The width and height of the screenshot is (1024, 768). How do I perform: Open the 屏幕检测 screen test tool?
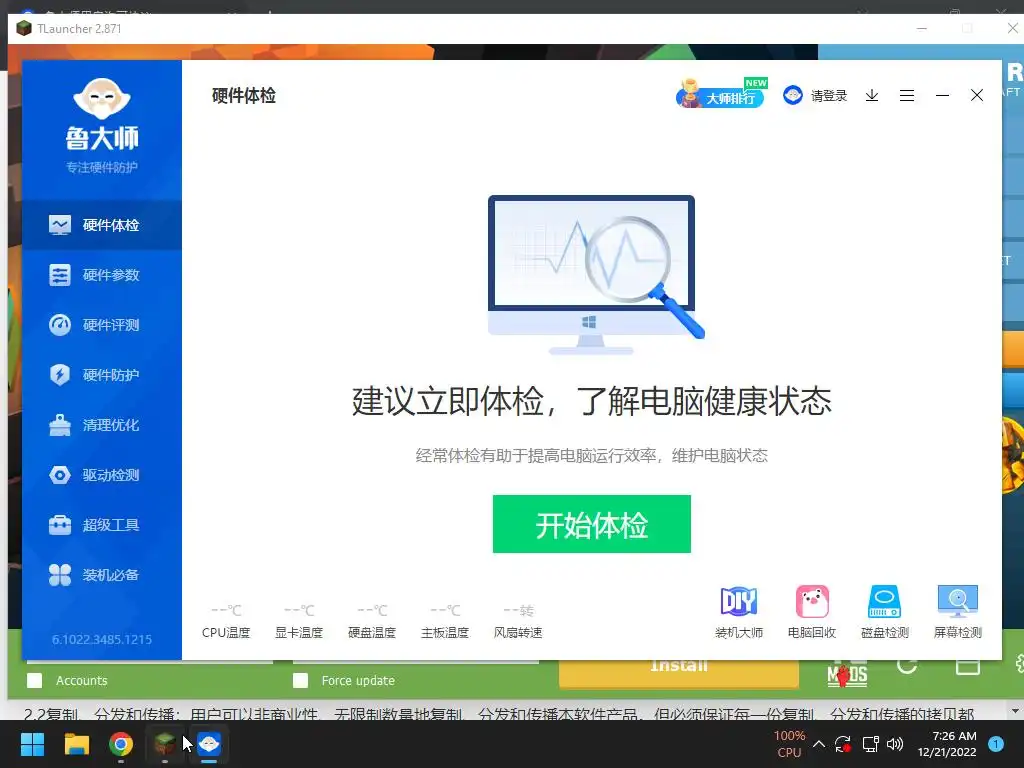coord(958,612)
